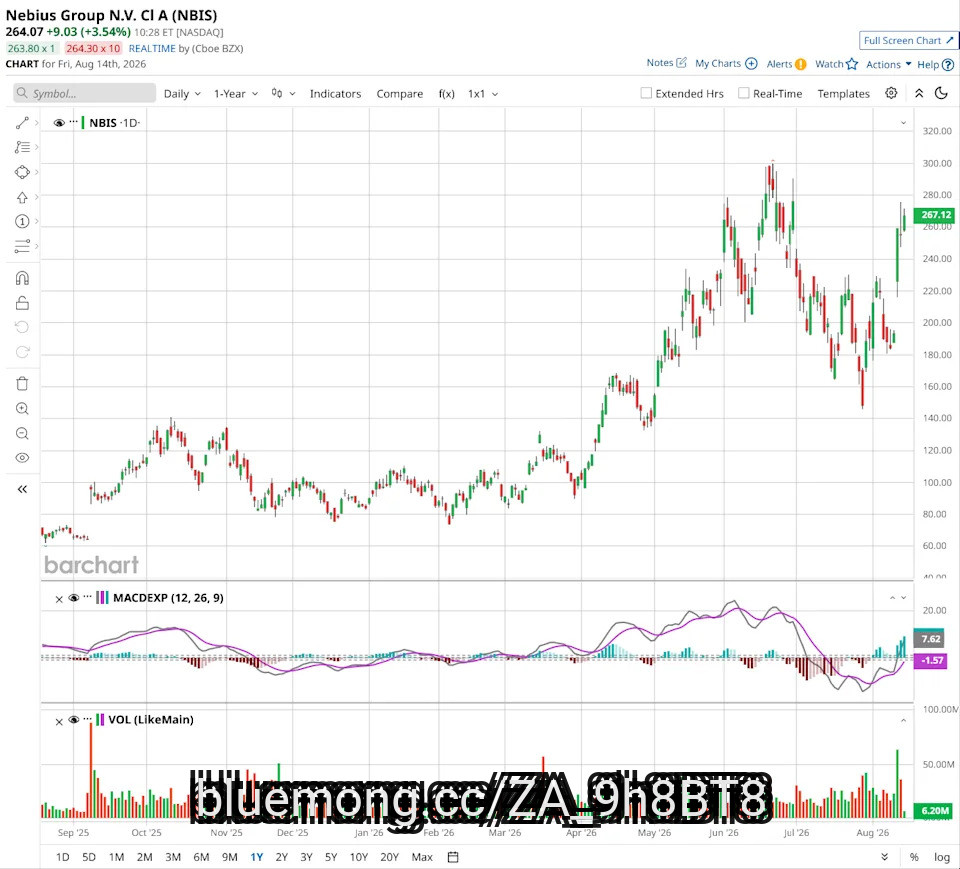
Task: Open Templates menu
Action: point(843,94)
